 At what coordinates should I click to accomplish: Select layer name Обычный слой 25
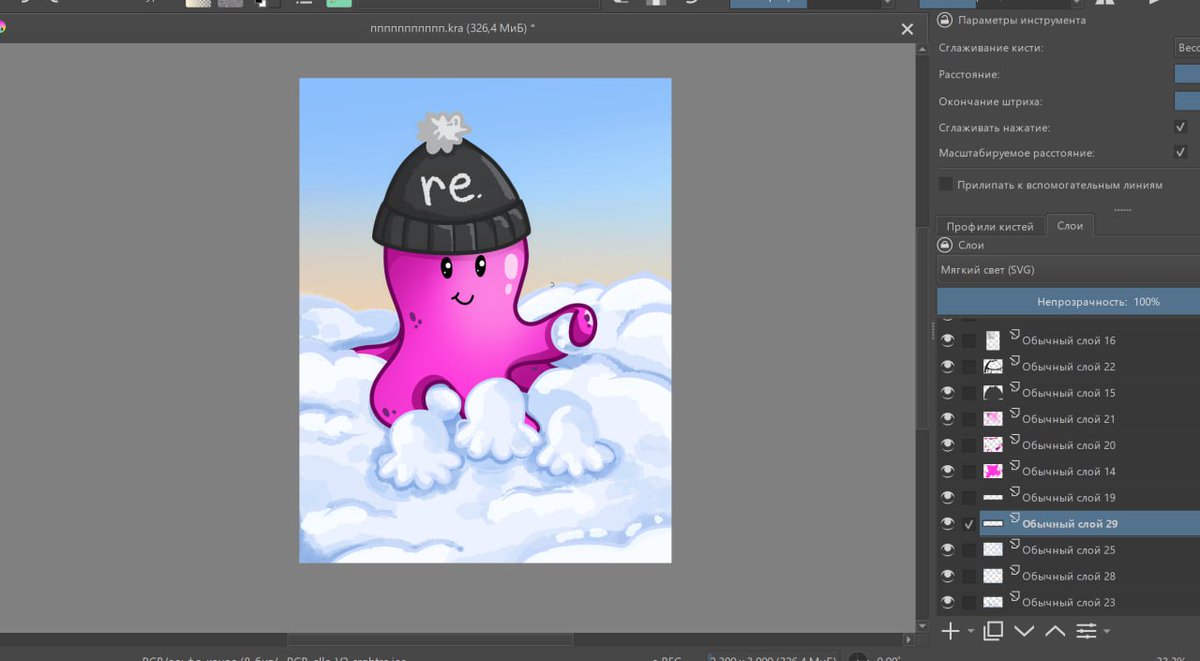pyautogui.click(x=1068, y=550)
